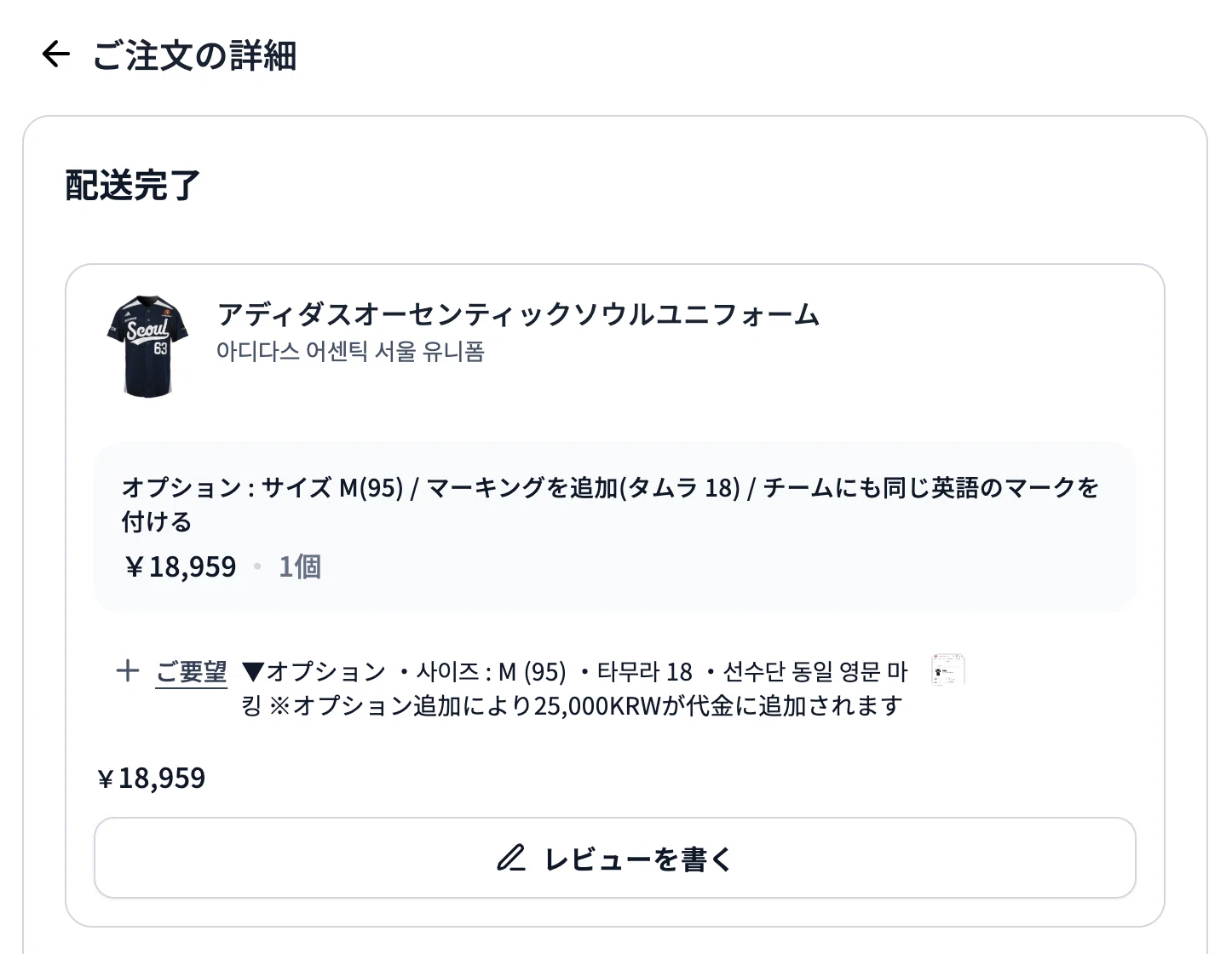The image size is (1232, 954).
Task: Click the ご注文の詳細 page heading
Action: tap(194, 55)
